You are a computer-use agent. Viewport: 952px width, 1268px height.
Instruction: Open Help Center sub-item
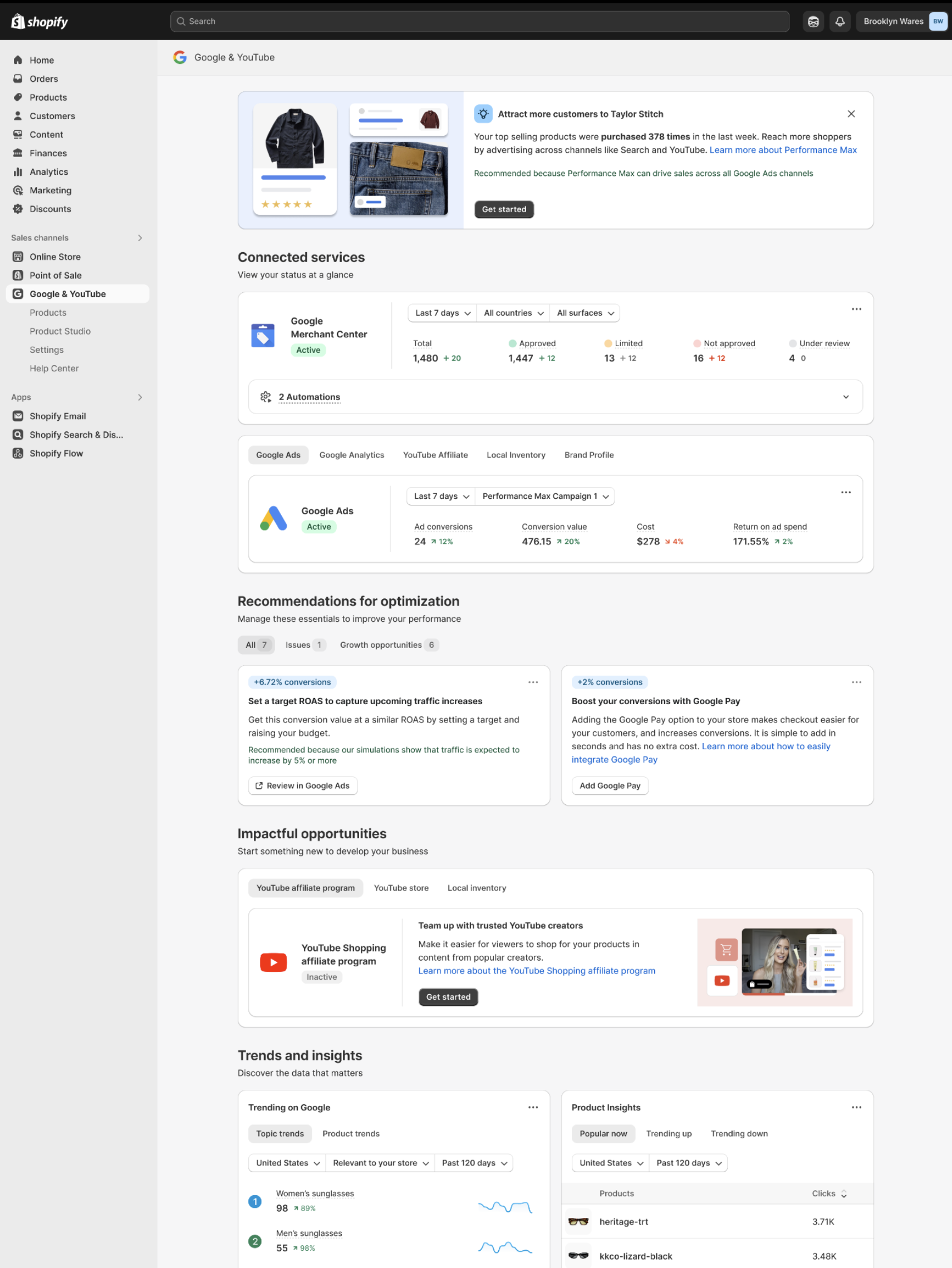pyautogui.click(x=54, y=368)
